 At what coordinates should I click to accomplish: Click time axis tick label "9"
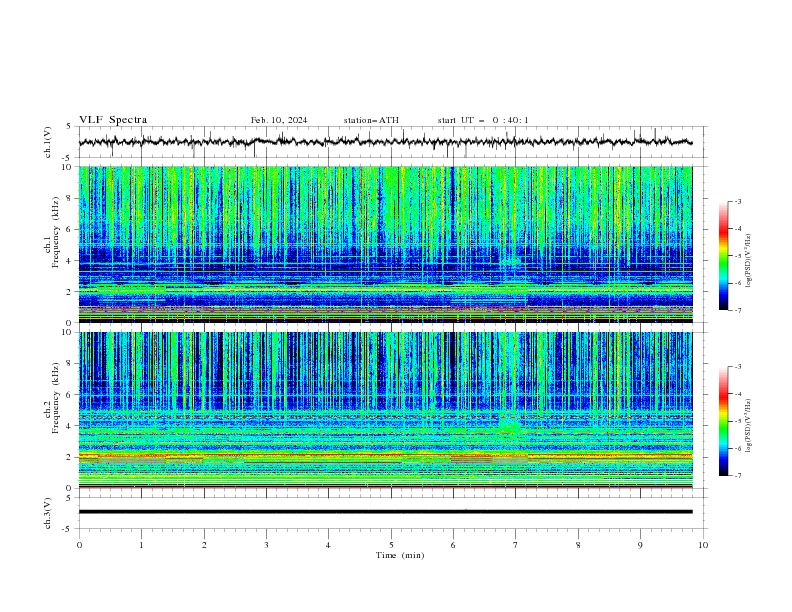point(640,545)
